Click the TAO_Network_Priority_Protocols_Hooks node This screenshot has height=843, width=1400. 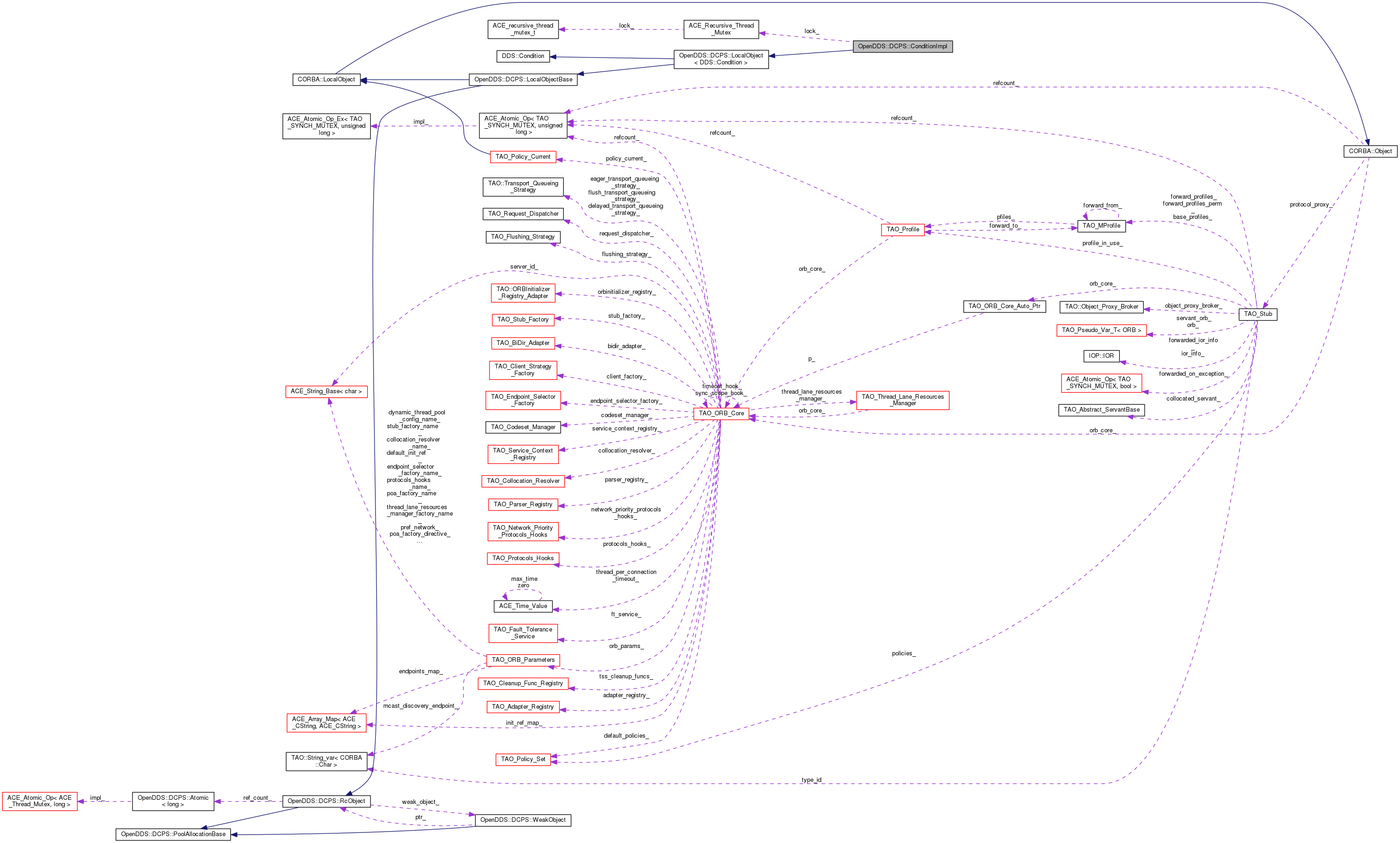click(x=523, y=532)
